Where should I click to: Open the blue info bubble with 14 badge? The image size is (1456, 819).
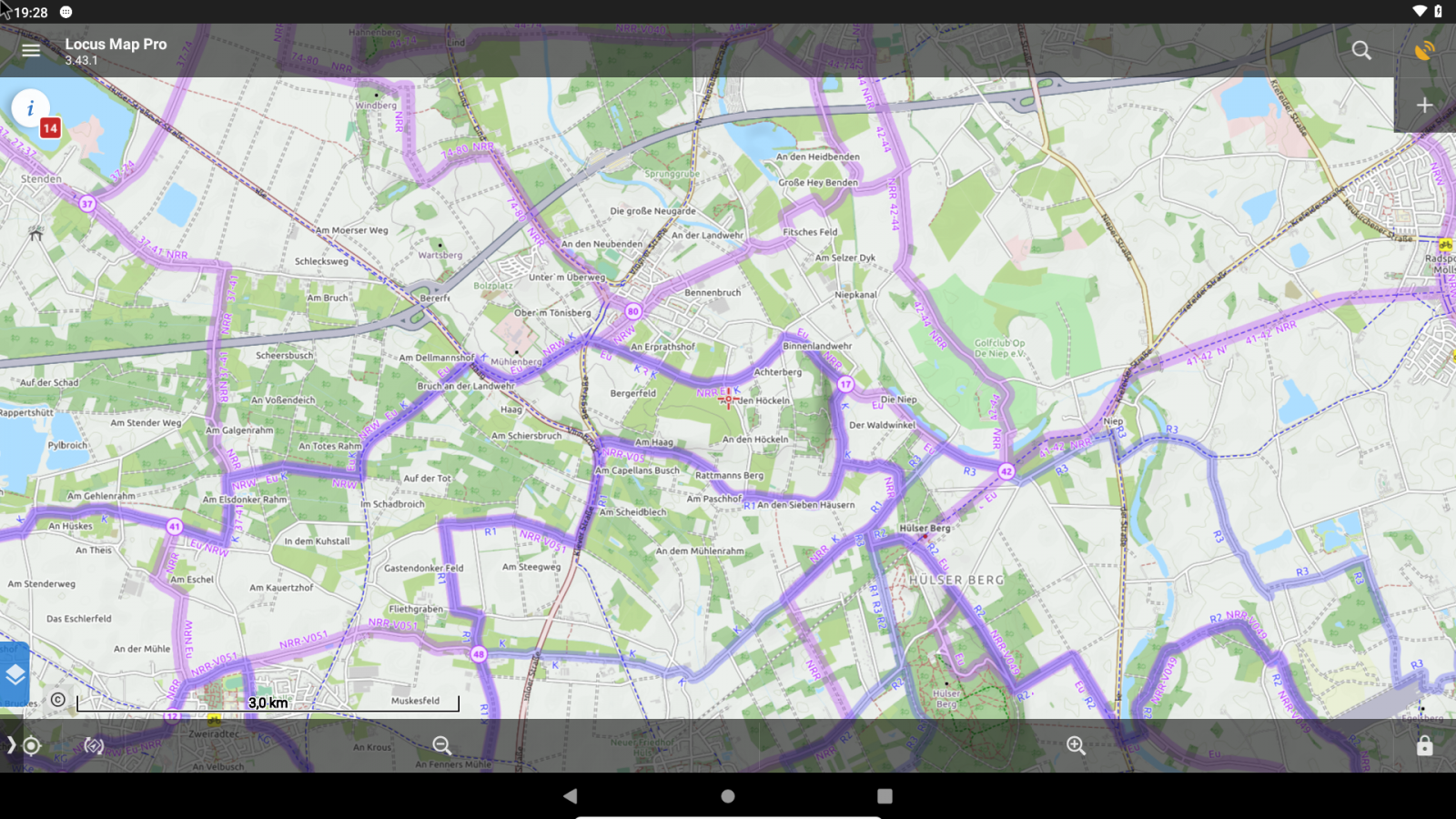tap(31, 109)
